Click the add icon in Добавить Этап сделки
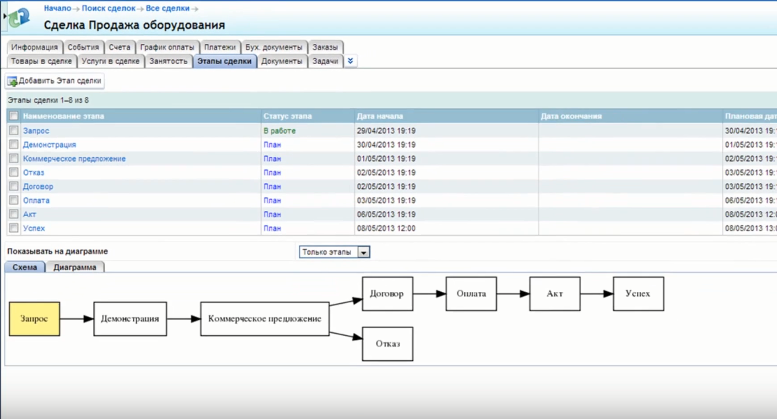The image size is (777, 419). coord(12,81)
